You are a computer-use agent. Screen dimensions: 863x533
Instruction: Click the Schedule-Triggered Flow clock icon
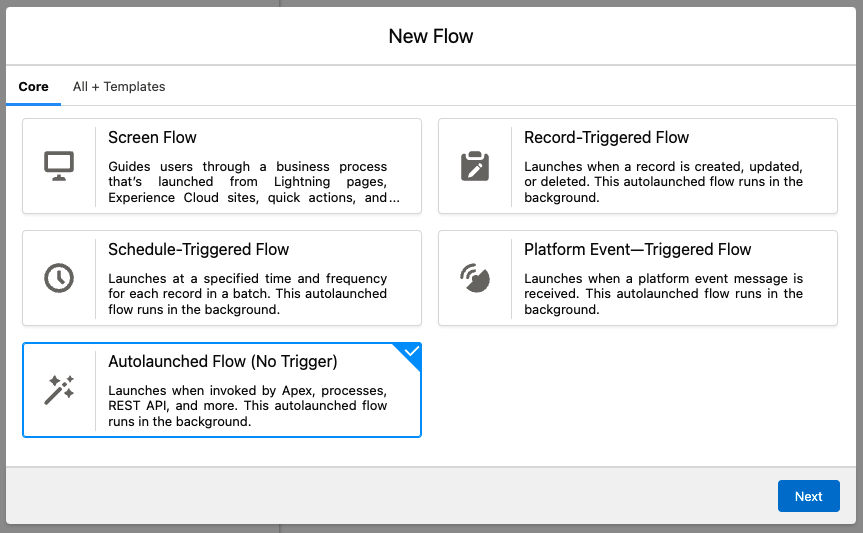pos(59,278)
